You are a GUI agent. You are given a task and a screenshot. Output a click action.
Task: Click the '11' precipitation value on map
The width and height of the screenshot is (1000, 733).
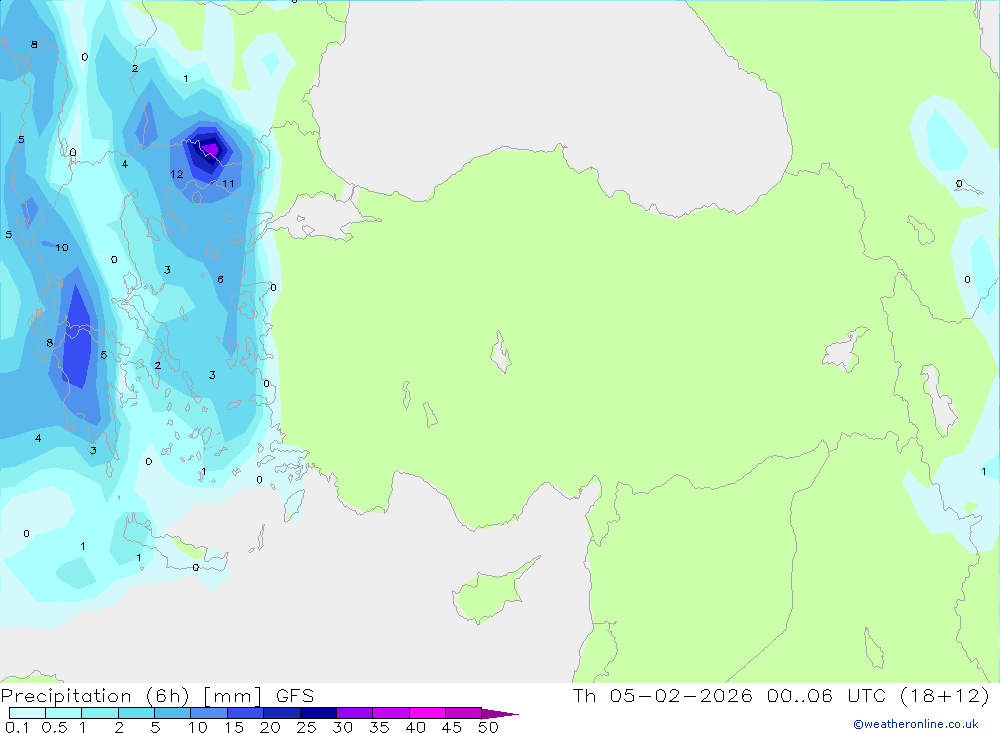tap(228, 184)
